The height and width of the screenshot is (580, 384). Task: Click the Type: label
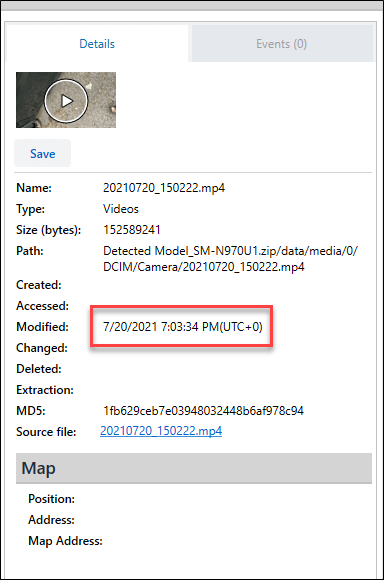30,209
